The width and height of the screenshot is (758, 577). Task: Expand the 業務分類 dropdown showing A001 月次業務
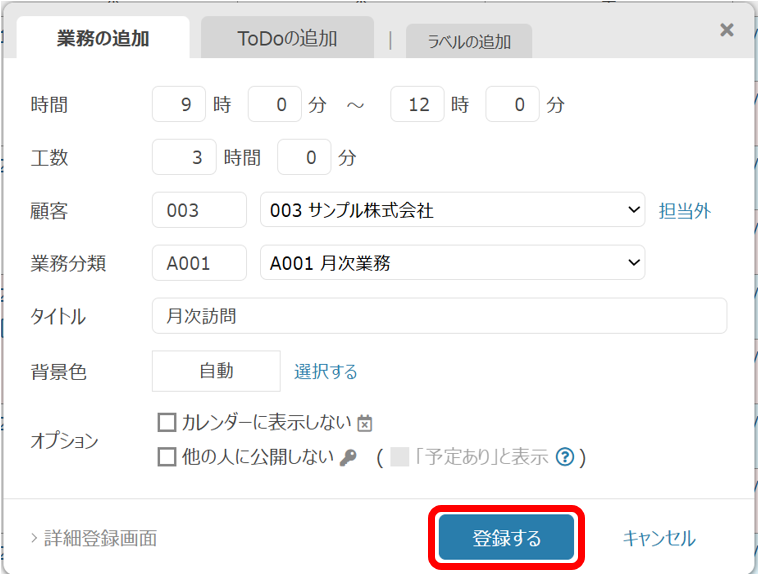[x=452, y=263]
